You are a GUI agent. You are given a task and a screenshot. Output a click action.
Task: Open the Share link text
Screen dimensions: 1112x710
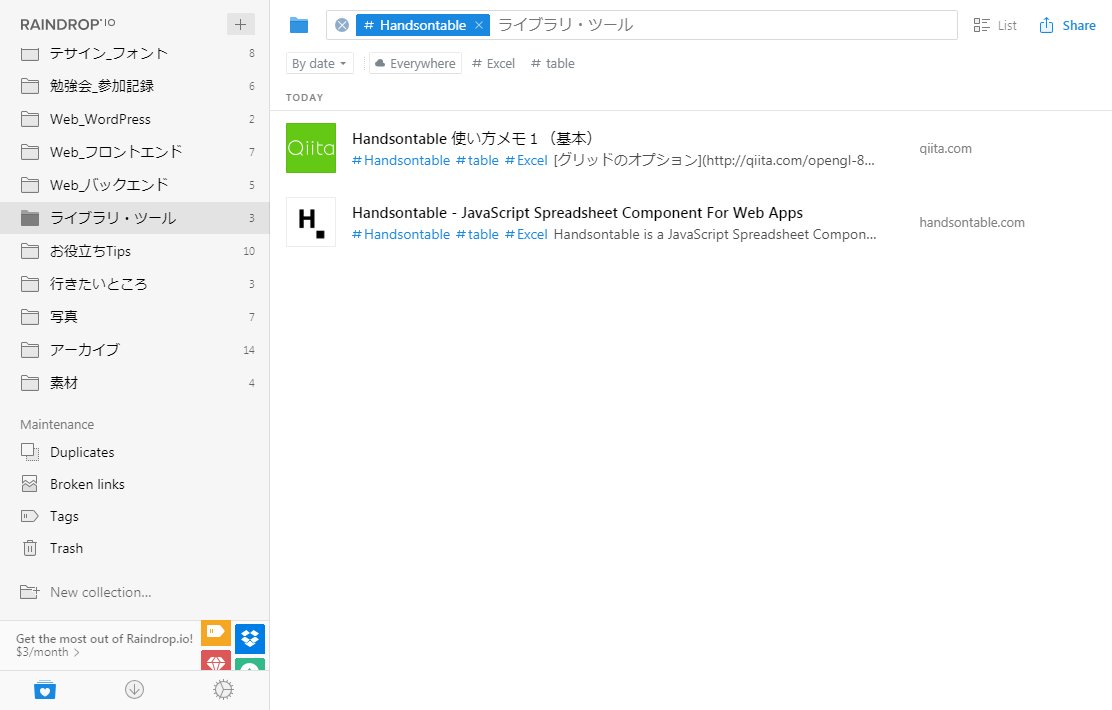click(x=1079, y=26)
